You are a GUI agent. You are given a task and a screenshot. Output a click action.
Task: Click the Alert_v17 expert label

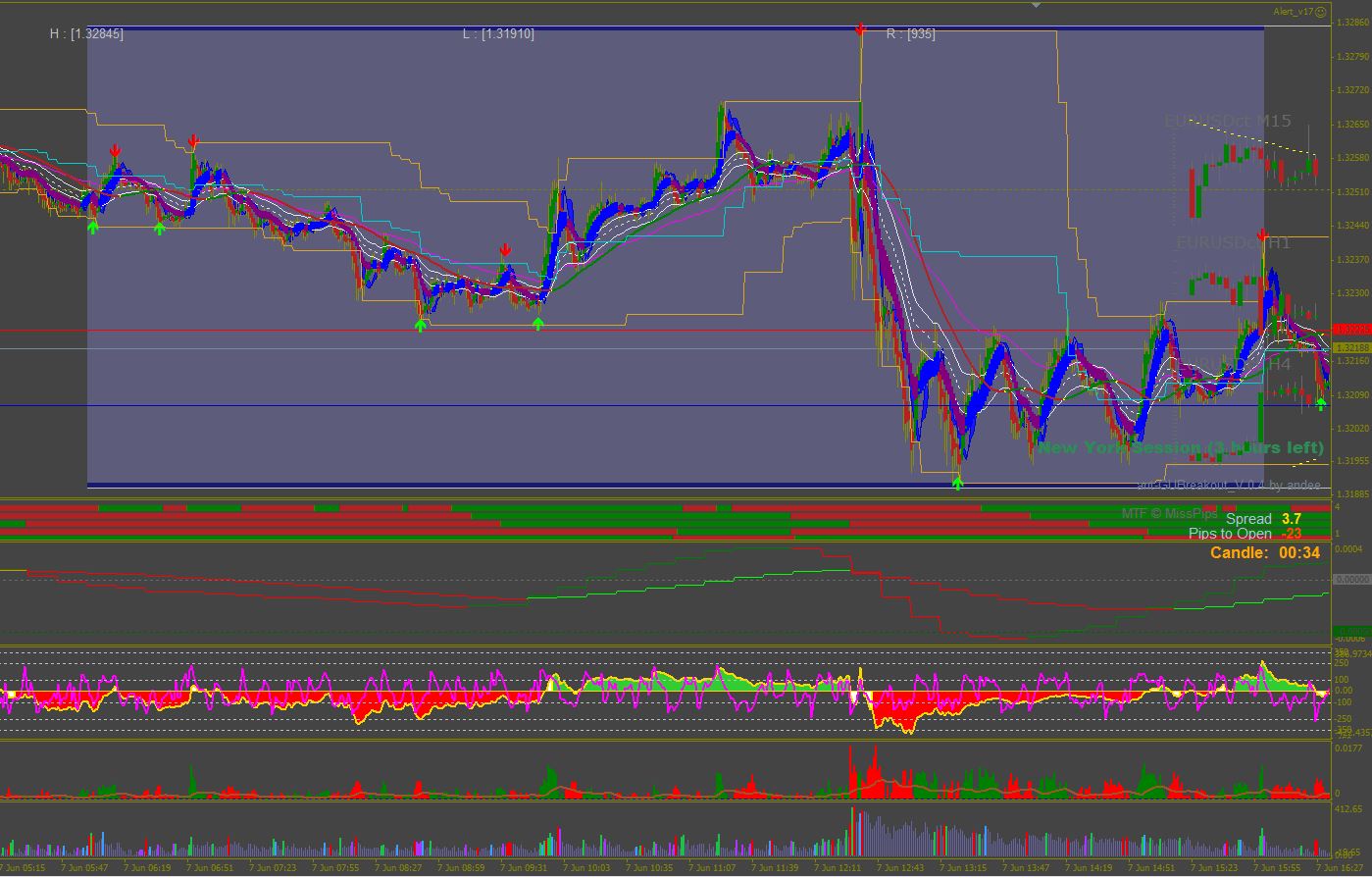click(x=1294, y=12)
